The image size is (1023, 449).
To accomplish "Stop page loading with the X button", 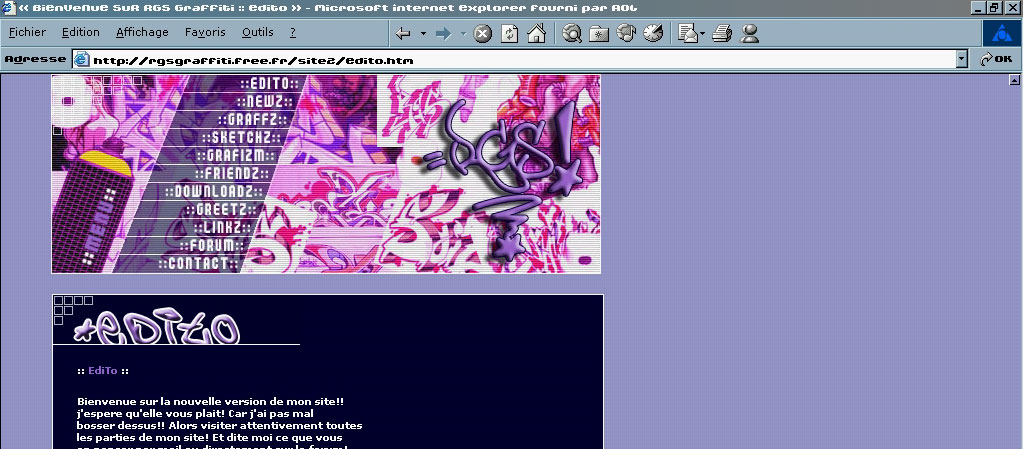I will [x=482, y=33].
